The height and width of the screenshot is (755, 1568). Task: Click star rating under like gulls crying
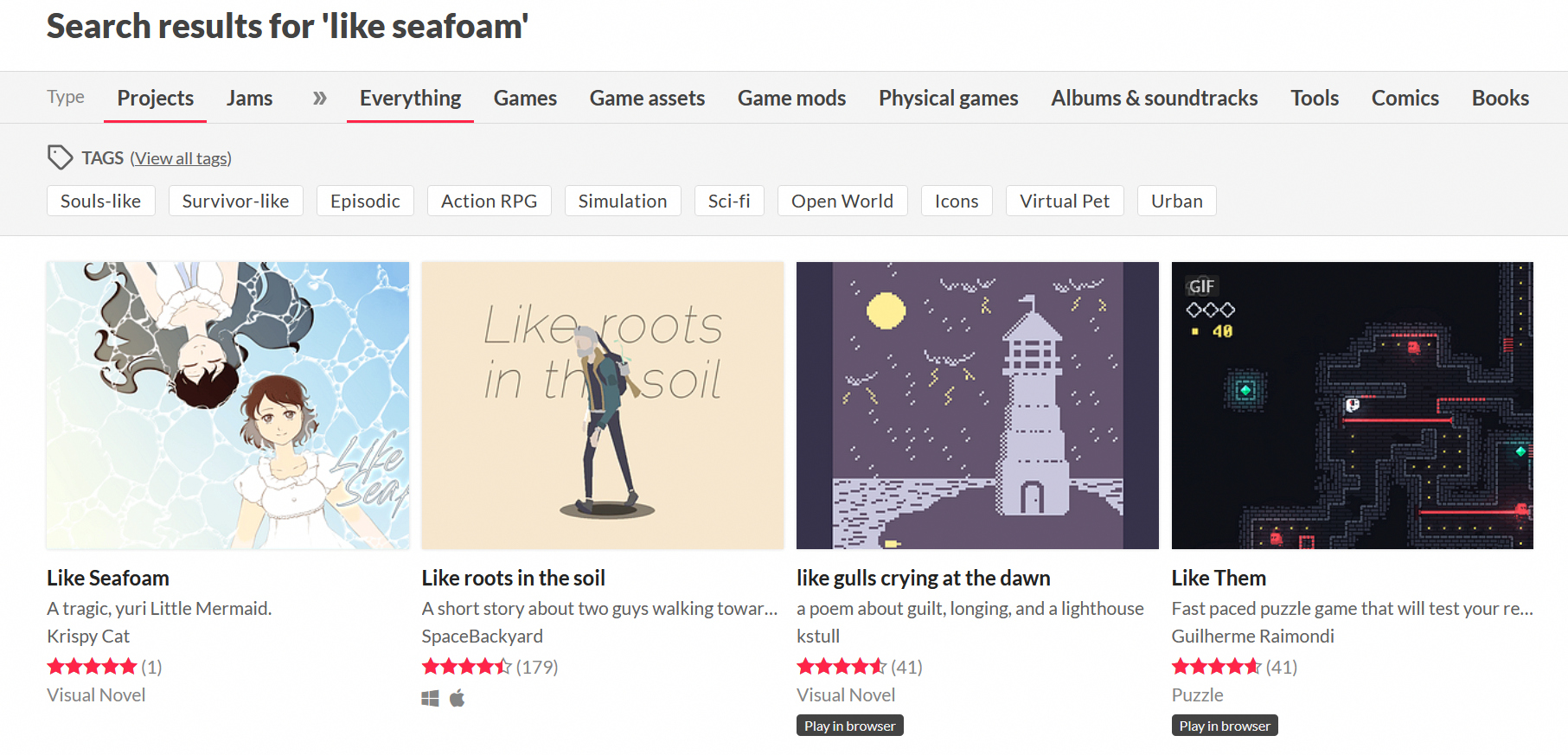[841, 667]
